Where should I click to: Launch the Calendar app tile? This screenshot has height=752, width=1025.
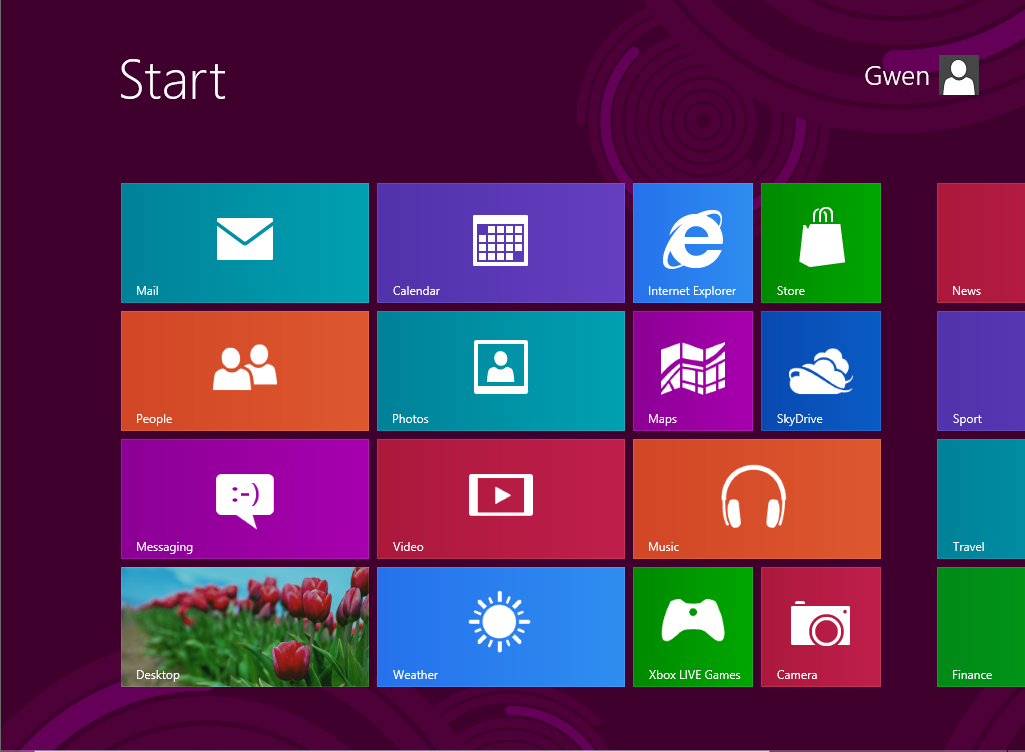pos(500,243)
